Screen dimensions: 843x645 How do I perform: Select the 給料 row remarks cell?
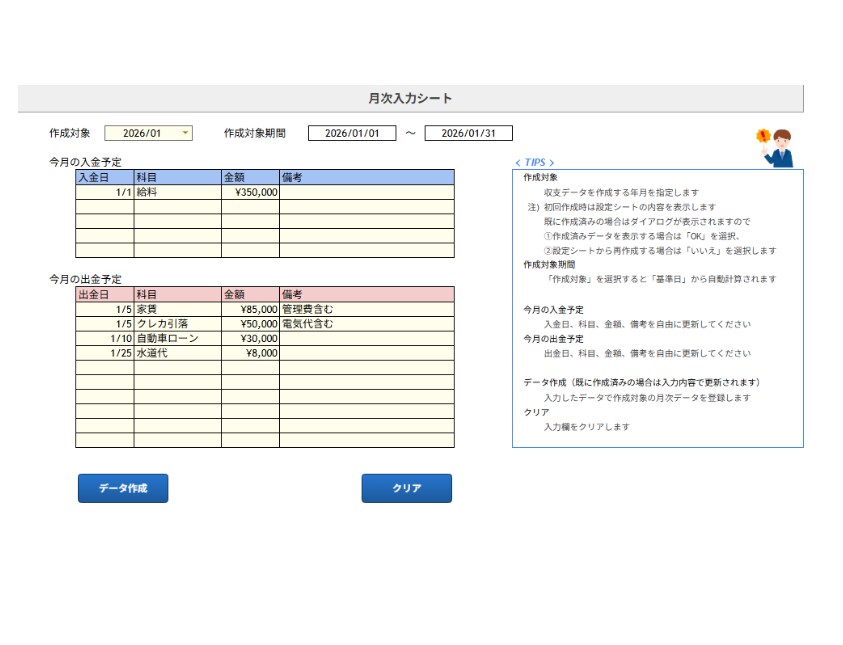[x=367, y=192]
